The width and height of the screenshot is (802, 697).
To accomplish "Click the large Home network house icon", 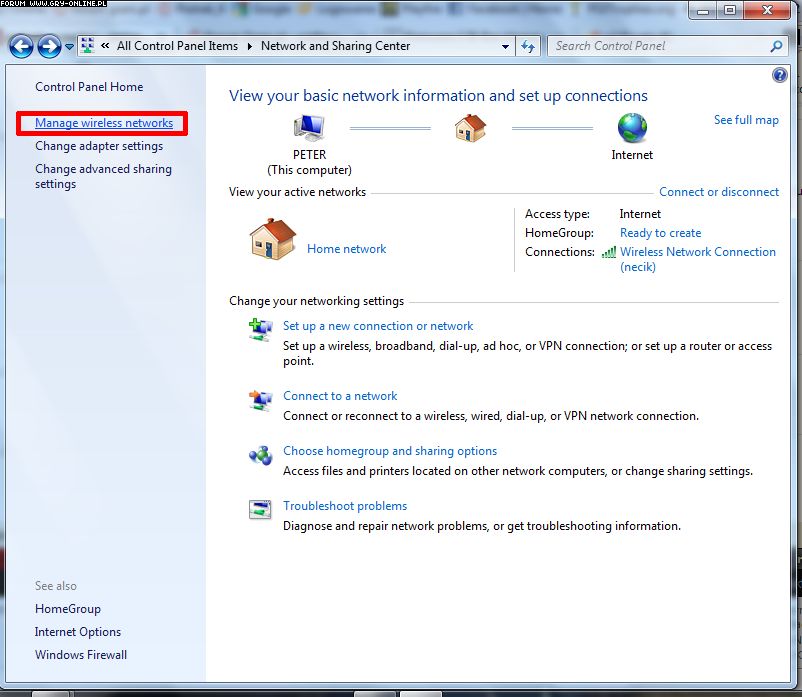I will click(273, 239).
